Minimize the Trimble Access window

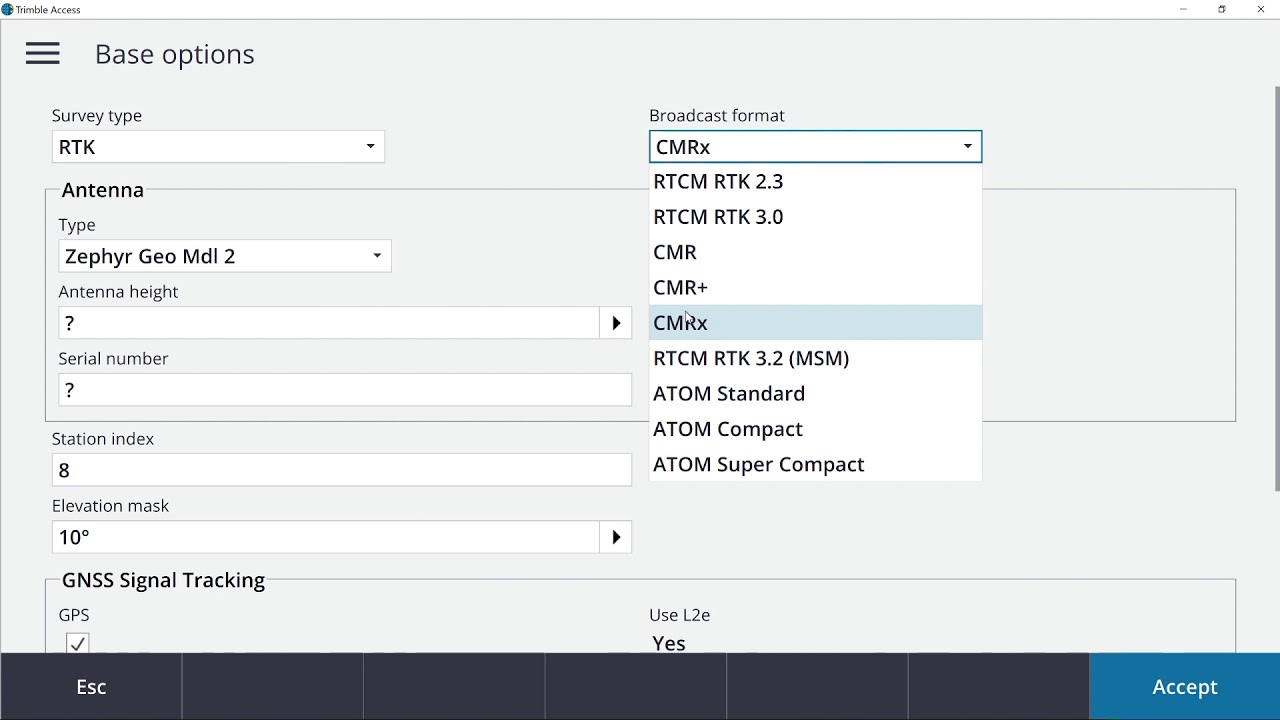click(1183, 10)
